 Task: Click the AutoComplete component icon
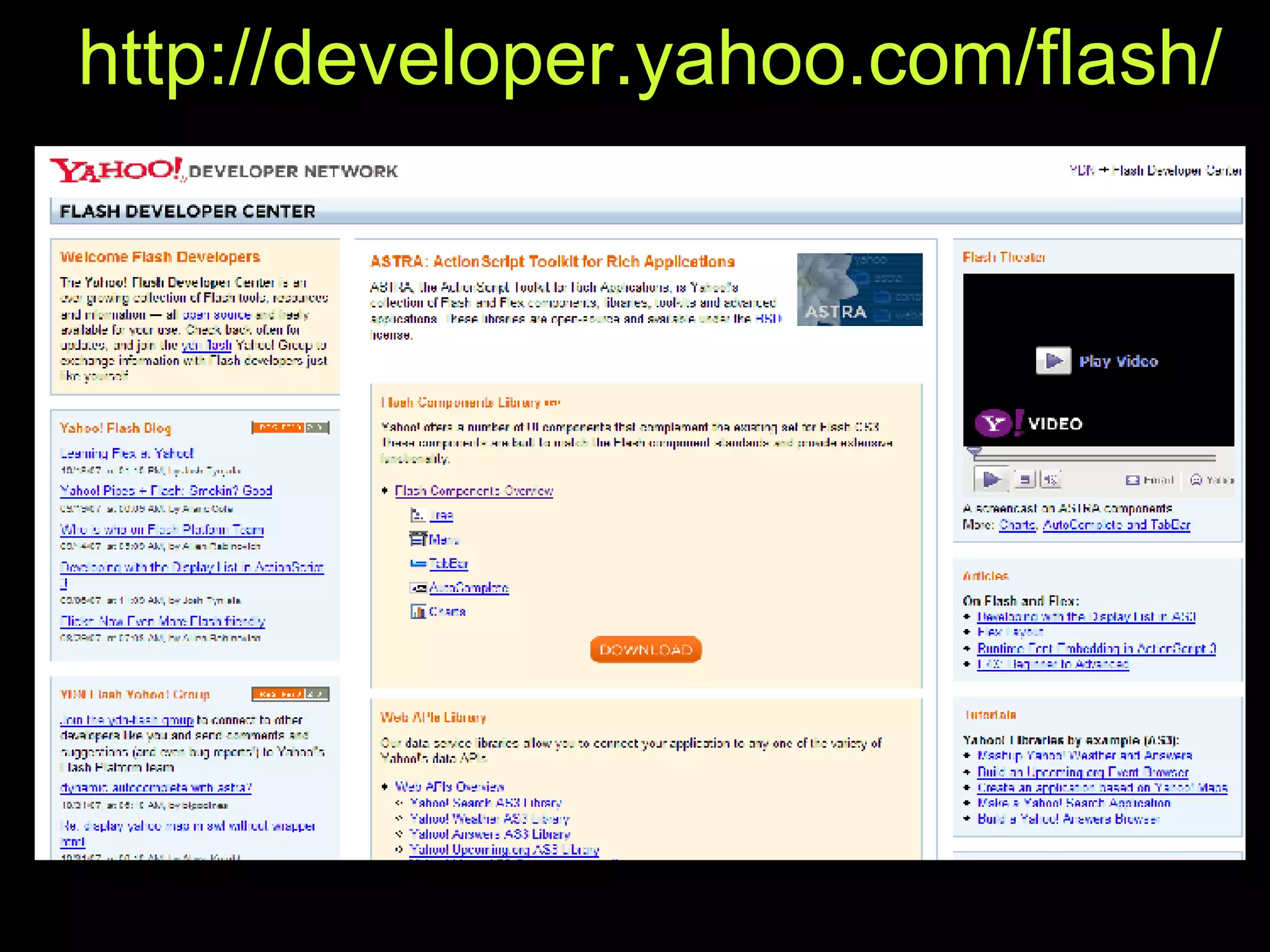[x=418, y=588]
